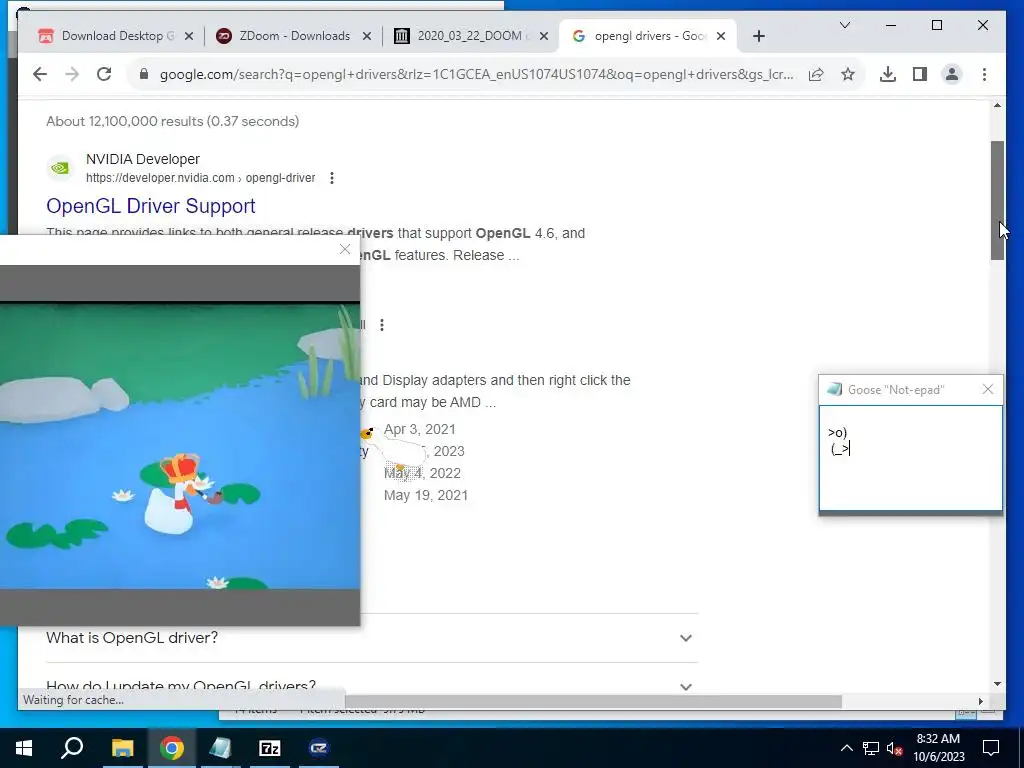Viewport: 1024px width, 768px height.
Task: Click the crowned goose picture in the meme window
Action: coord(180,446)
